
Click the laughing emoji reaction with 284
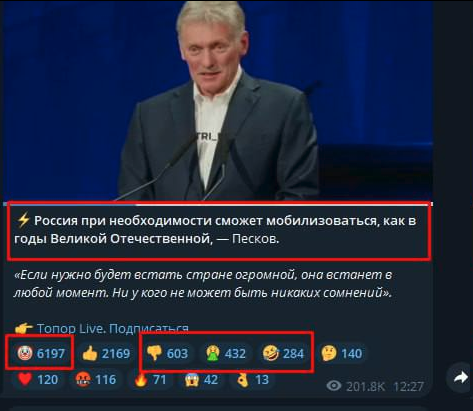tap(284, 353)
